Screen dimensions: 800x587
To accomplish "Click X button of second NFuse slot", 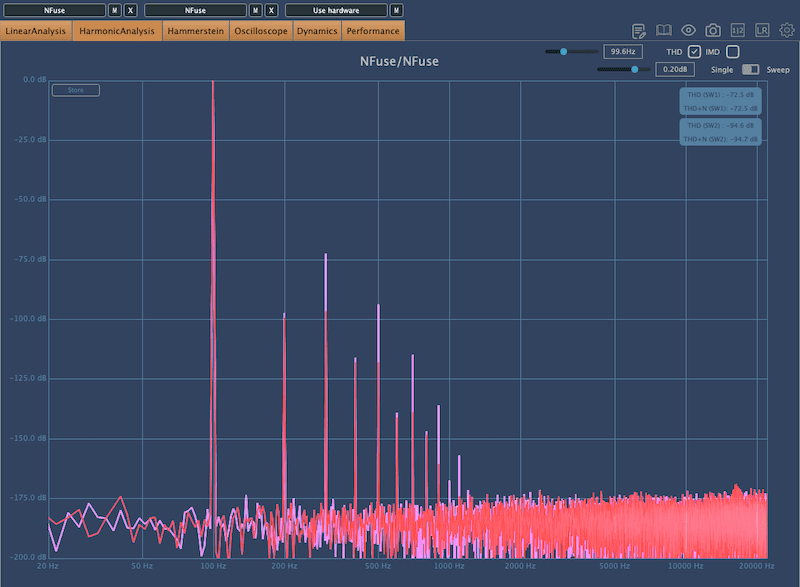I will (x=271, y=10).
